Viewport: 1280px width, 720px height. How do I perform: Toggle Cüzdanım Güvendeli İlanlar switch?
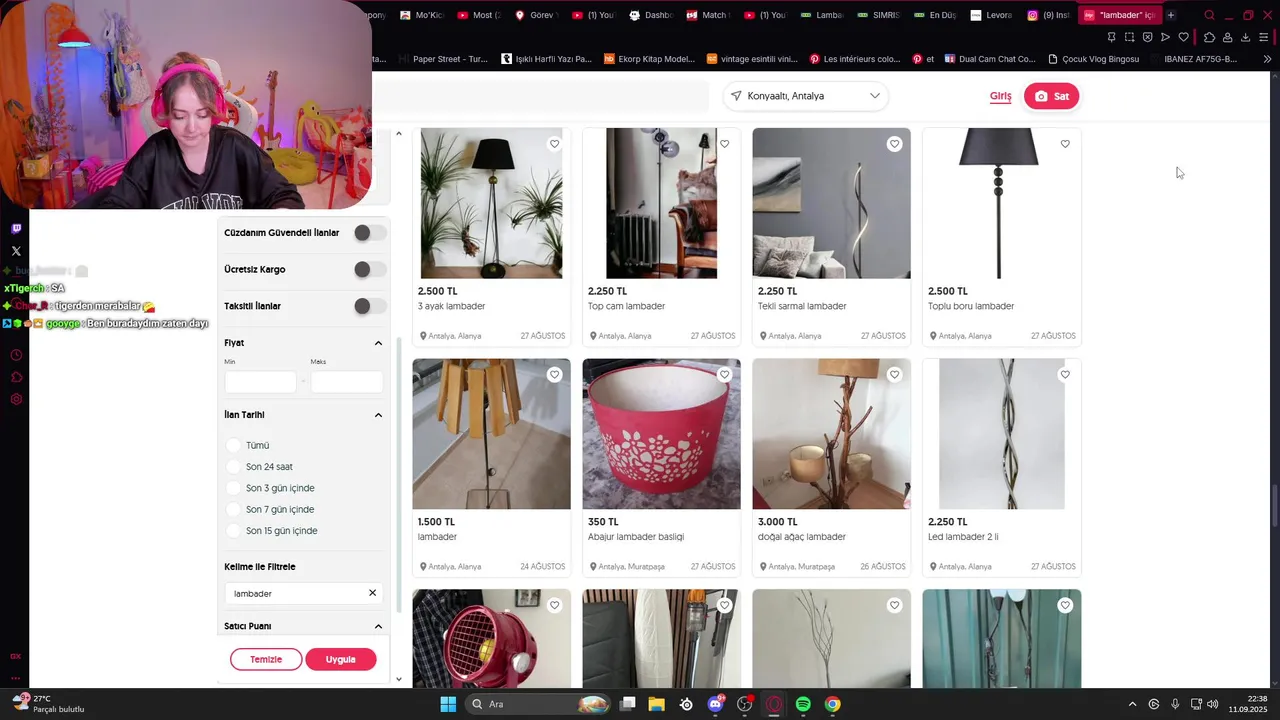coord(369,233)
